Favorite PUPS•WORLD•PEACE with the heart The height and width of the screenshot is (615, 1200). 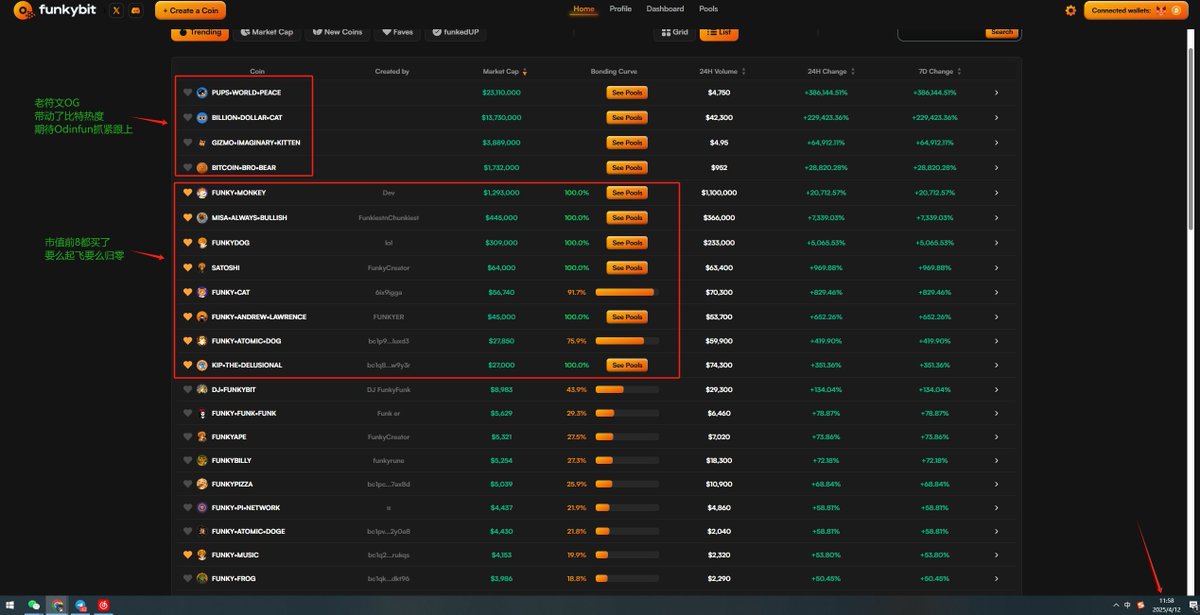(x=187, y=92)
